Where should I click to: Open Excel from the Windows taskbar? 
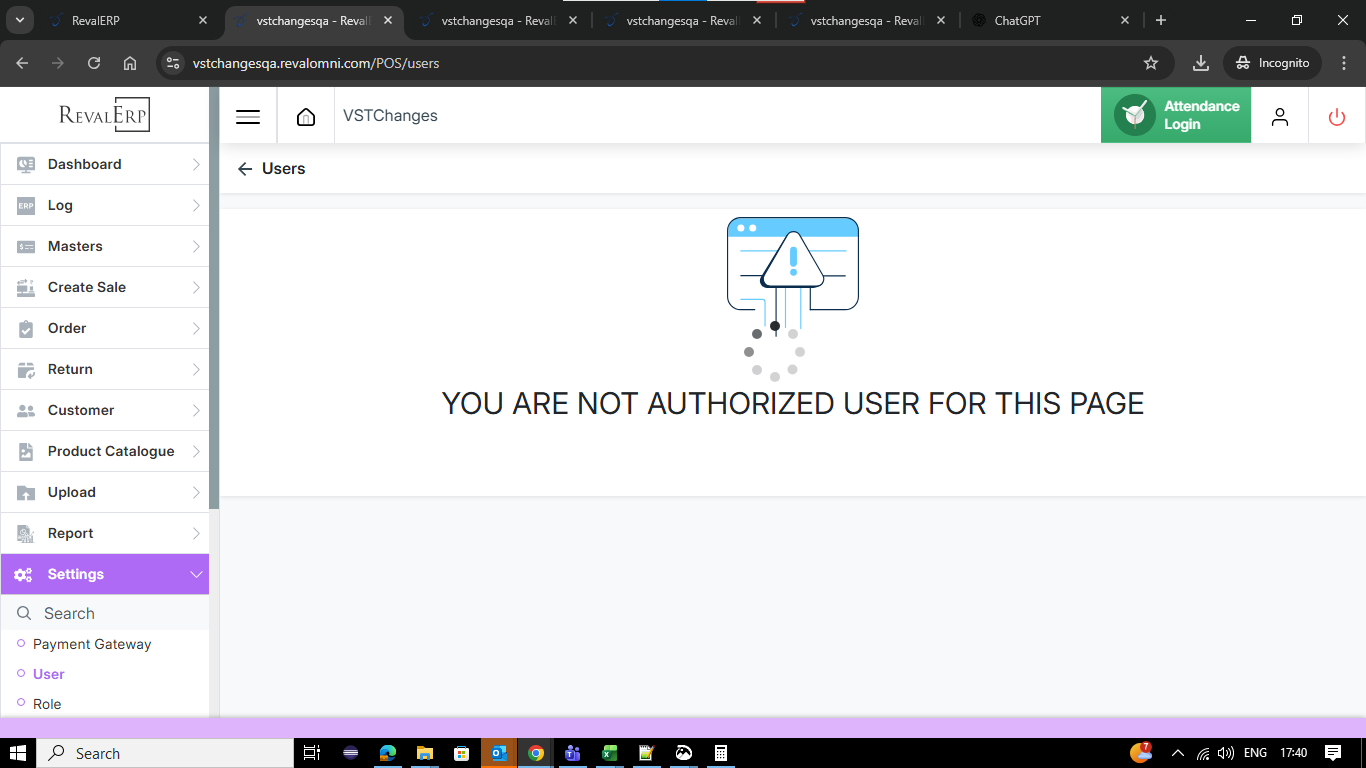(x=609, y=753)
